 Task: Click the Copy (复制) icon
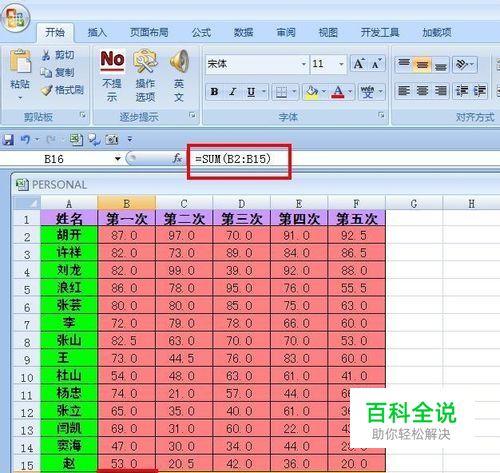click(x=46, y=72)
